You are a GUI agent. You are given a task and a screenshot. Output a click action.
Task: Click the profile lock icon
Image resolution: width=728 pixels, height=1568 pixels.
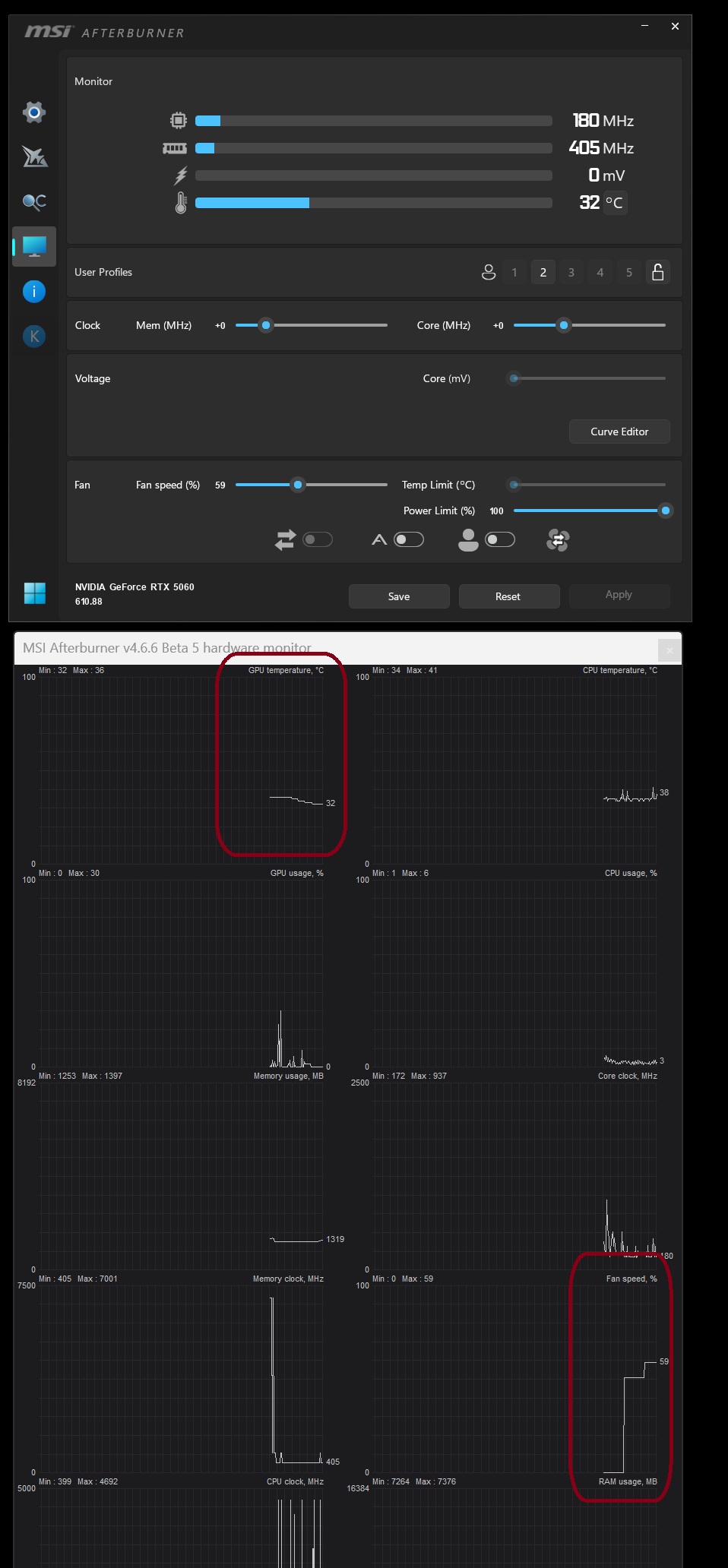point(658,272)
